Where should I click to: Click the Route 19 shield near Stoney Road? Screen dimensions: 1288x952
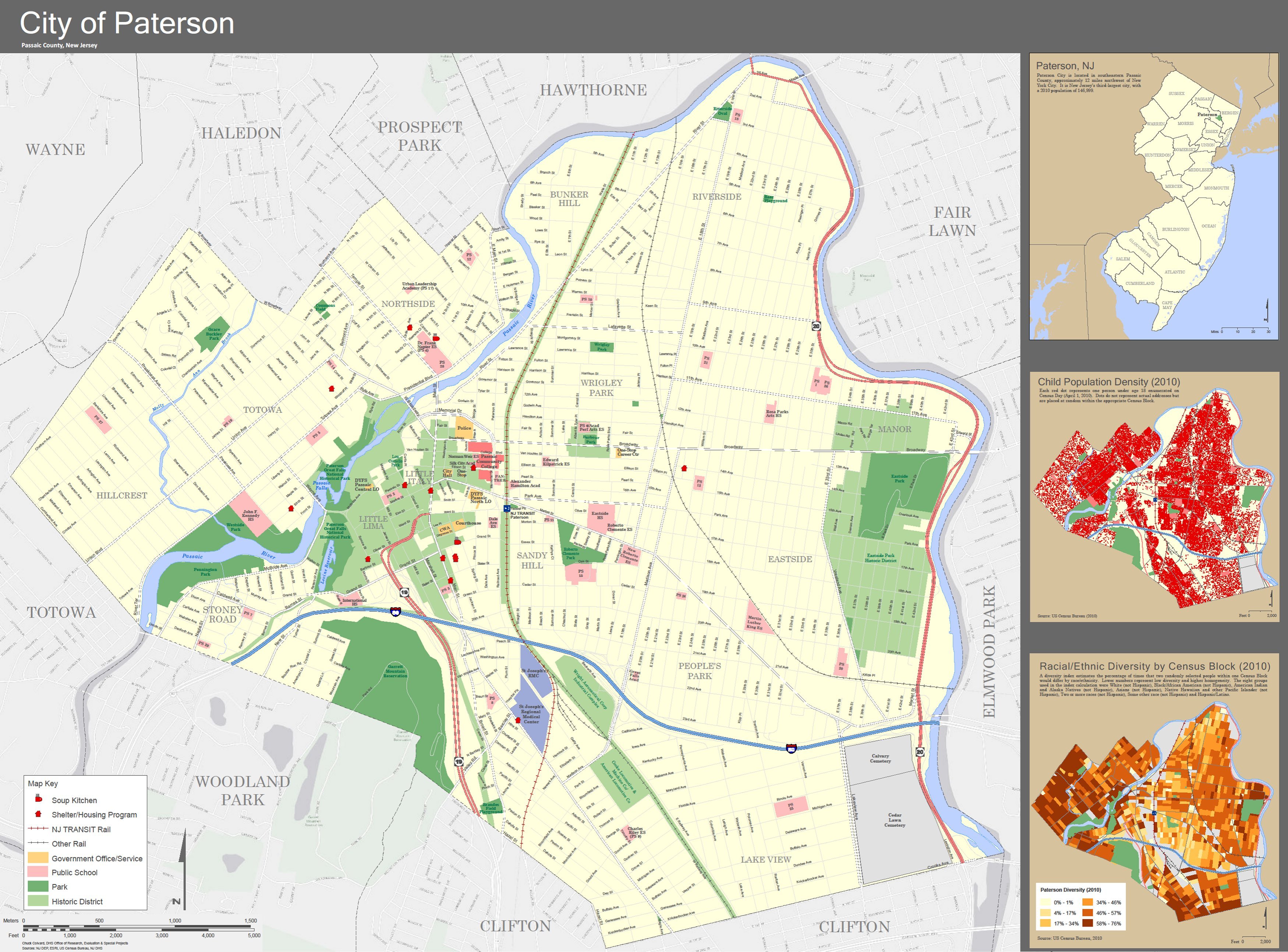404,592
